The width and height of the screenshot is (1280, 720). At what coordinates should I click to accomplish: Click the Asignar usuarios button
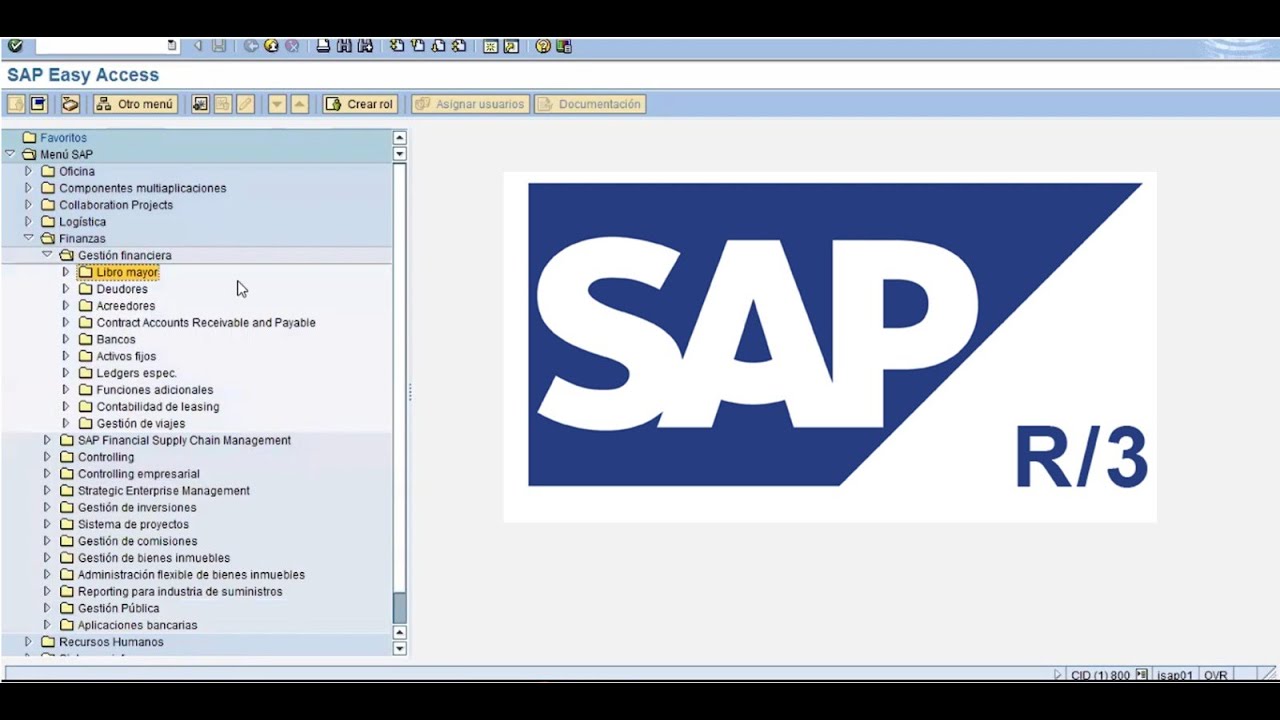[470, 104]
